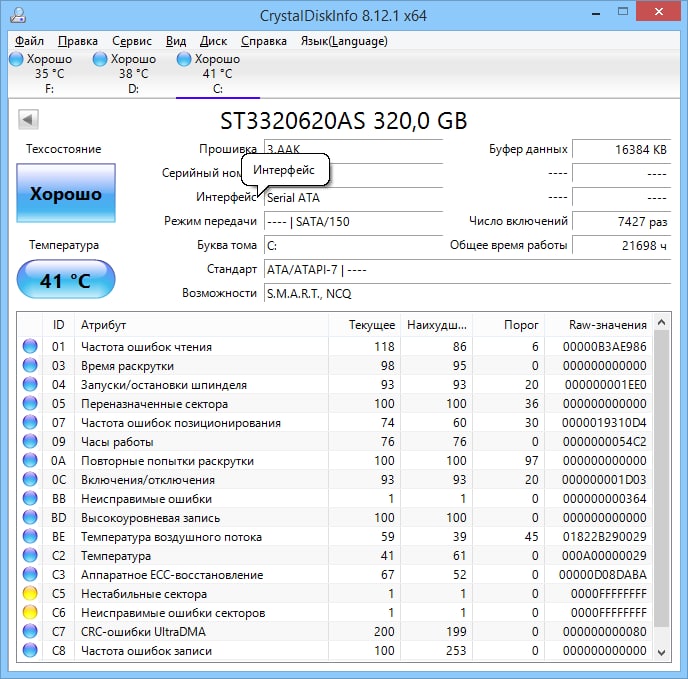Screen dimensions: 688x679
Task: Click scrollbar up arrow in attribute list
Action: pos(662,323)
